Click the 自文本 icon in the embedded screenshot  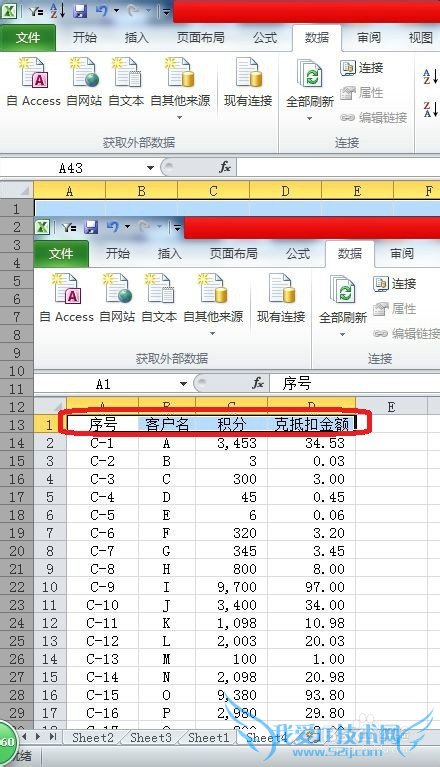click(159, 288)
